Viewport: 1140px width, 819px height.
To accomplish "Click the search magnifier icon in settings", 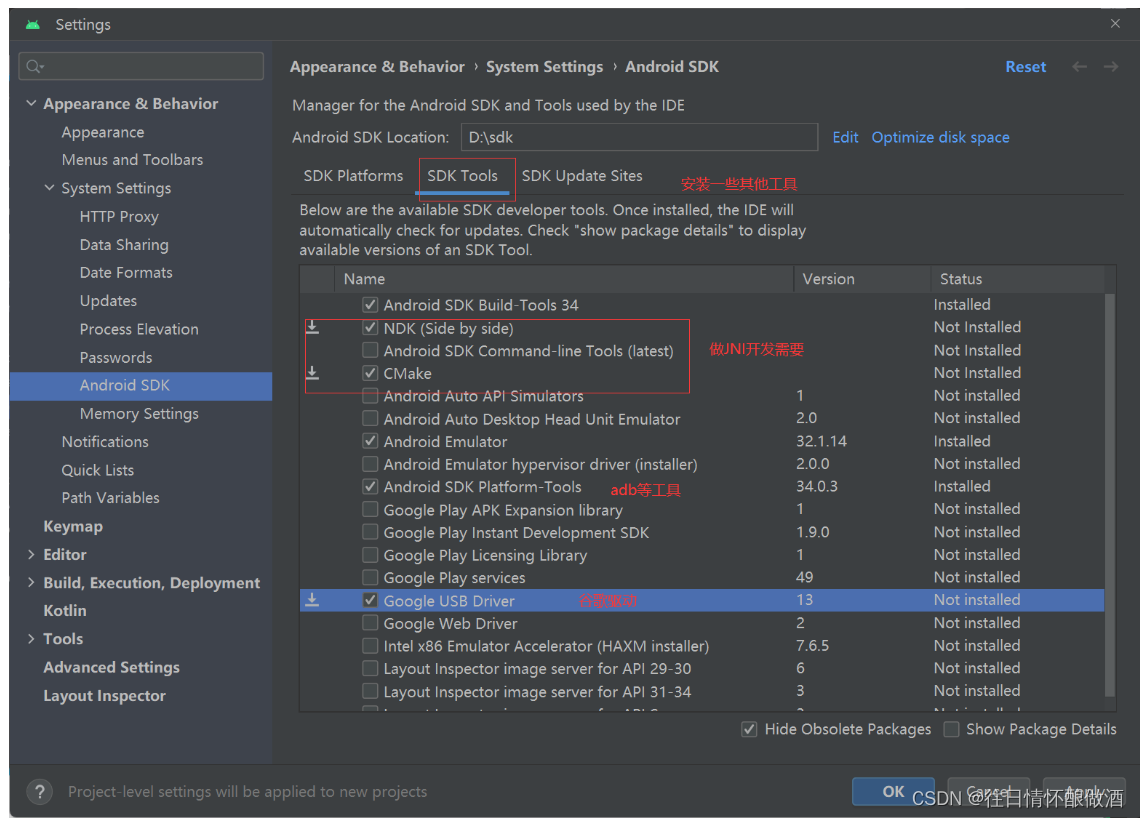I will (34, 67).
